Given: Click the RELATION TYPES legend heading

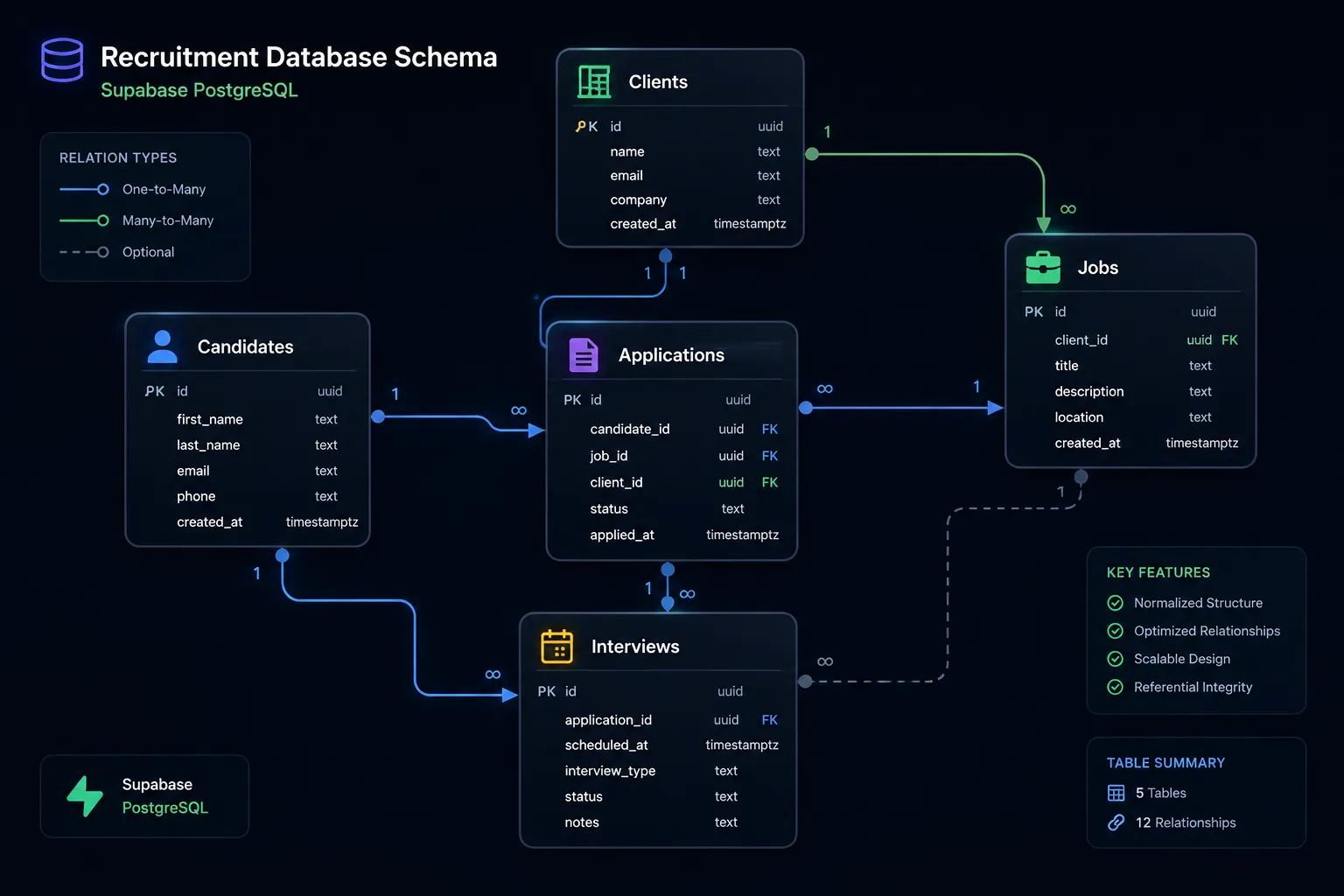Looking at the screenshot, I should [118, 157].
